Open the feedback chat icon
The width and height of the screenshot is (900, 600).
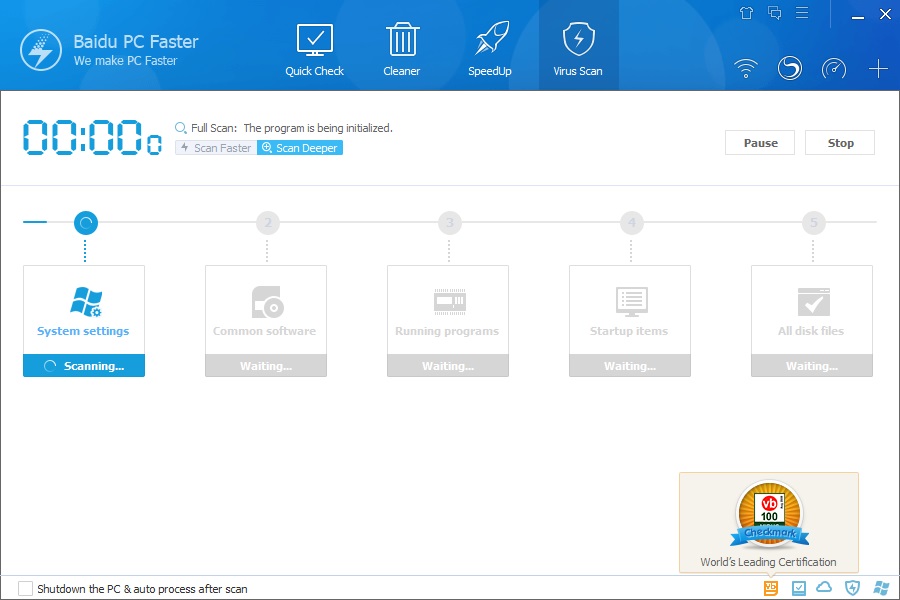click(772, 13)
